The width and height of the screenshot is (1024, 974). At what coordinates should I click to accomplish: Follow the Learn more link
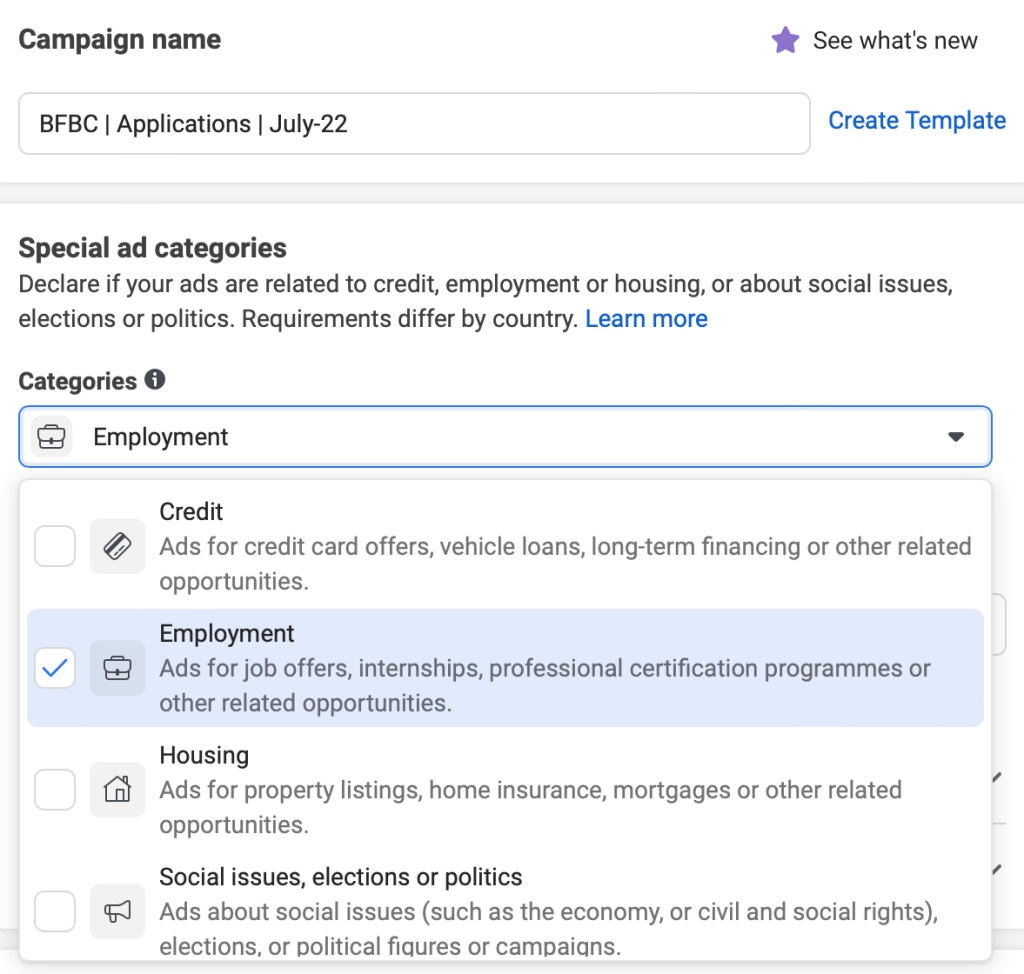[x=646, y=319]
